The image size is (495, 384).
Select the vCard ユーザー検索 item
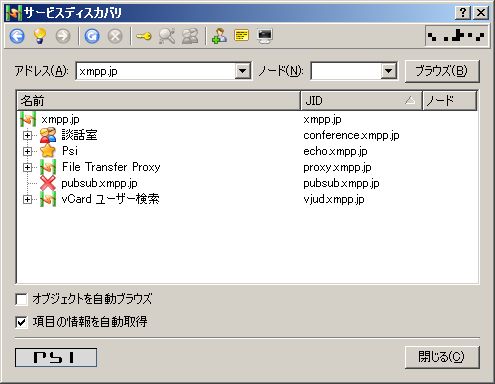coord(110,199)
